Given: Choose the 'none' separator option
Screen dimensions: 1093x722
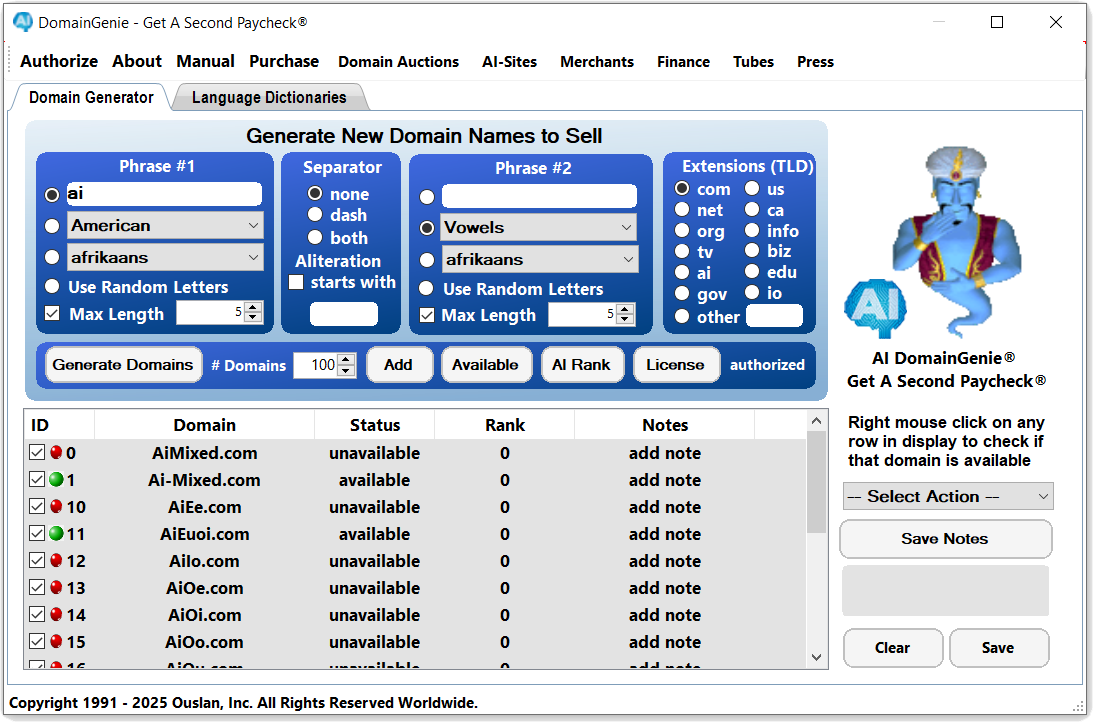Looking at the screenshot, I should (x=315, y=193).
